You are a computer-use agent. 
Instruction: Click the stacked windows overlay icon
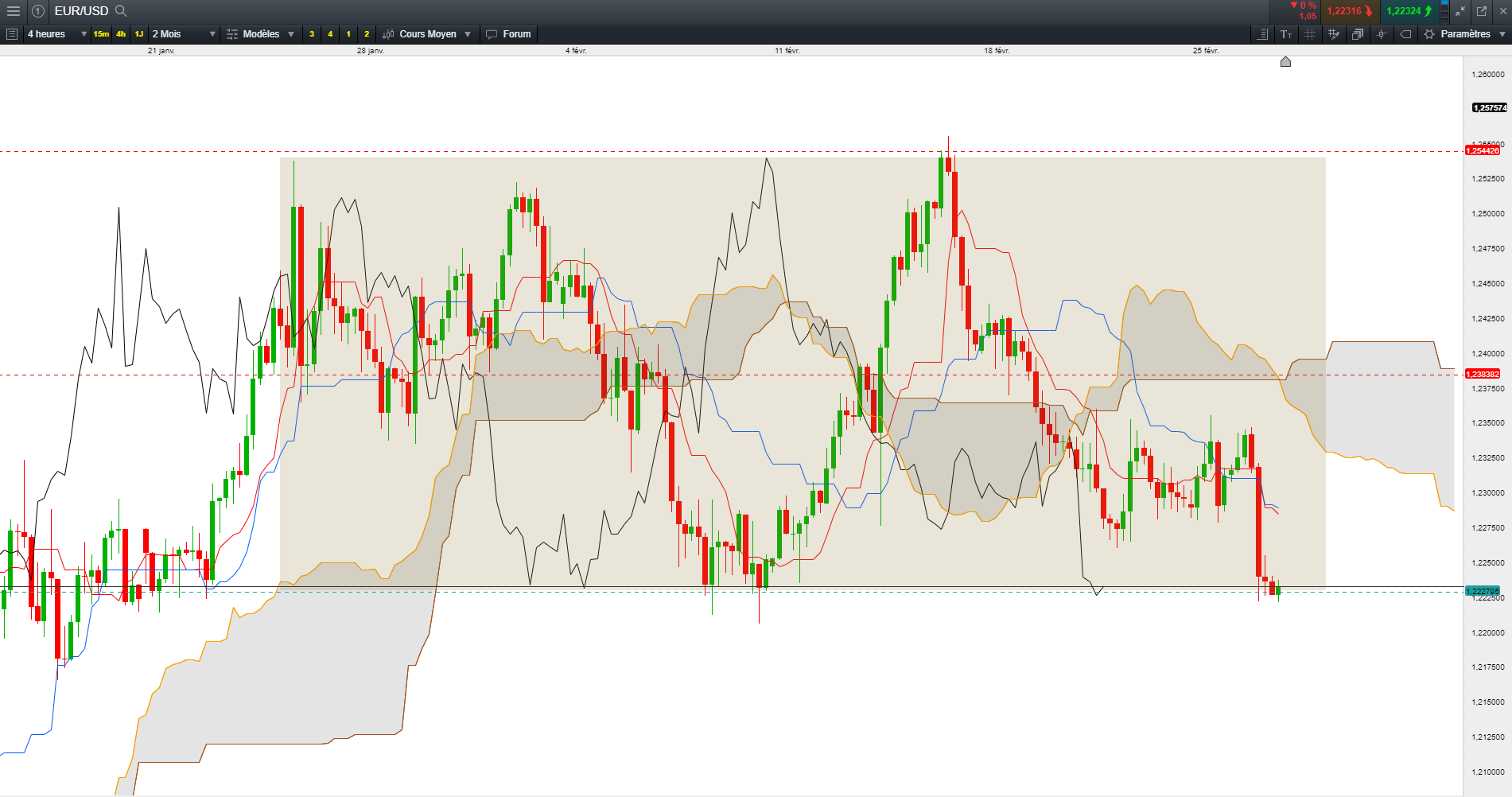click(1357, 34)
